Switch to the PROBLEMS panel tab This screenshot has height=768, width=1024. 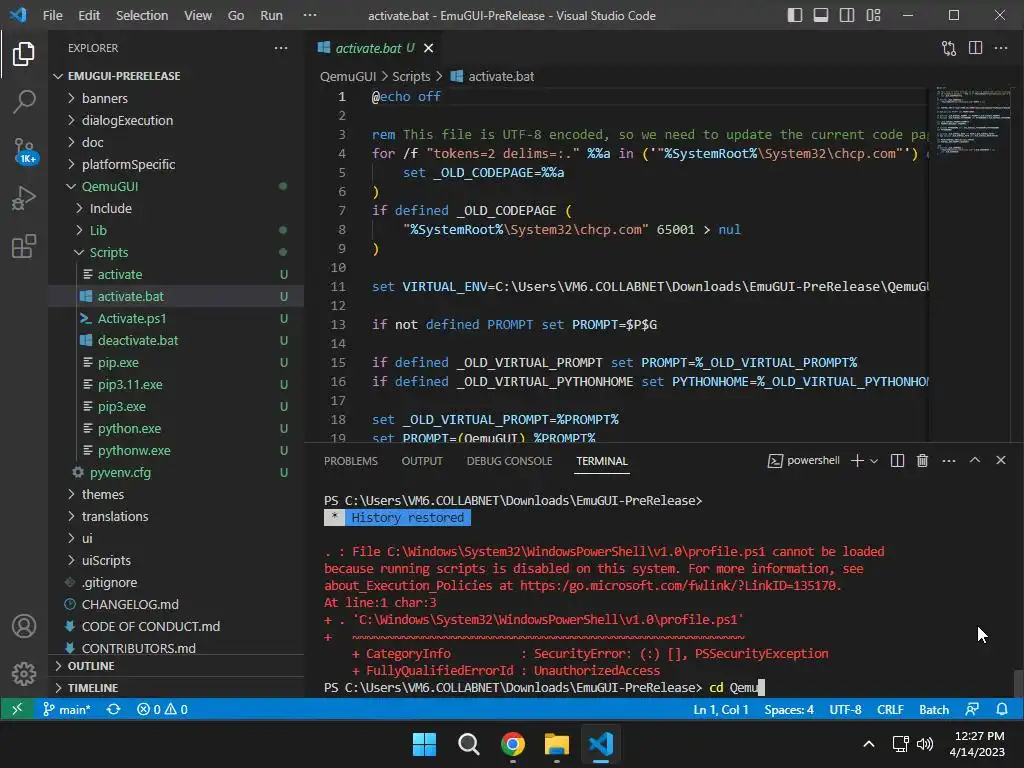pos(351,461)
